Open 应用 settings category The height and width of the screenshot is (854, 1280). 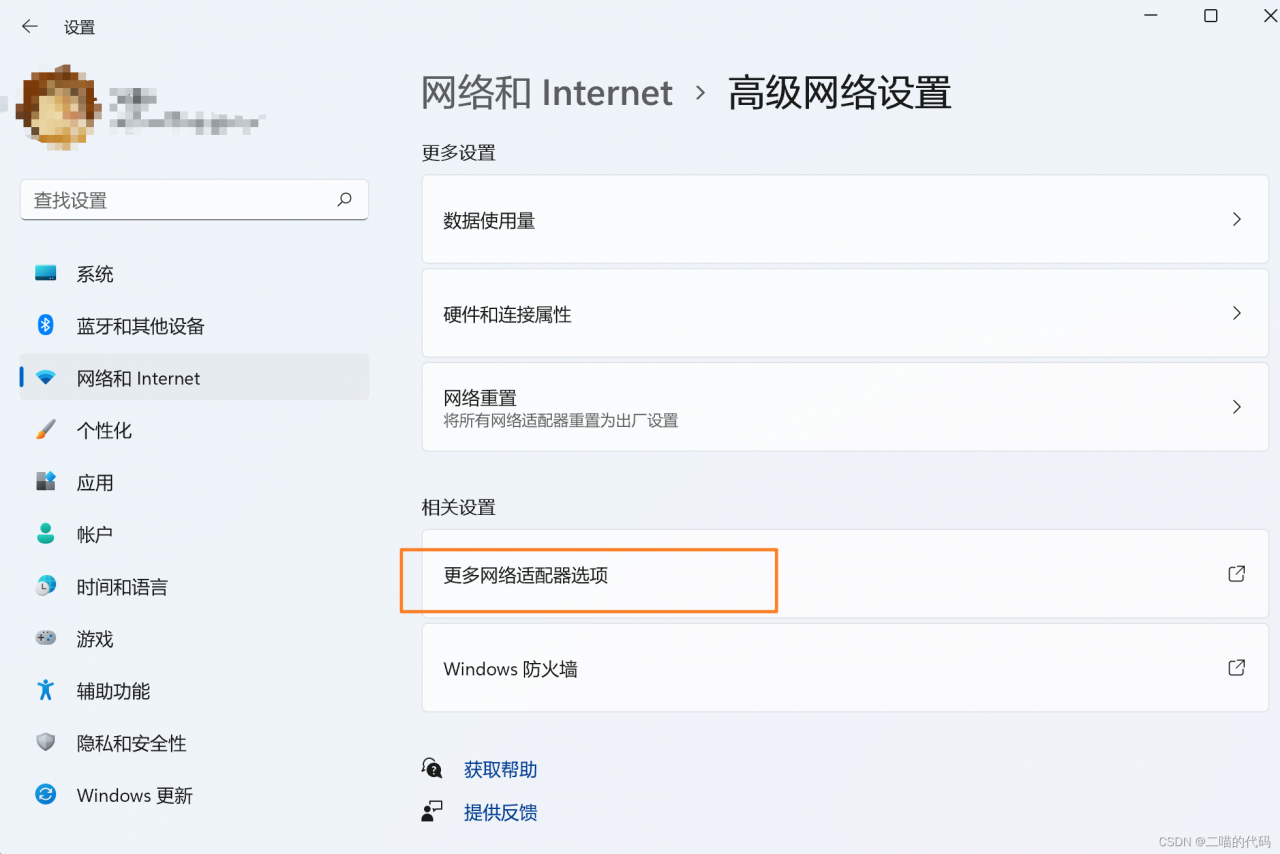tap(194, 482)
